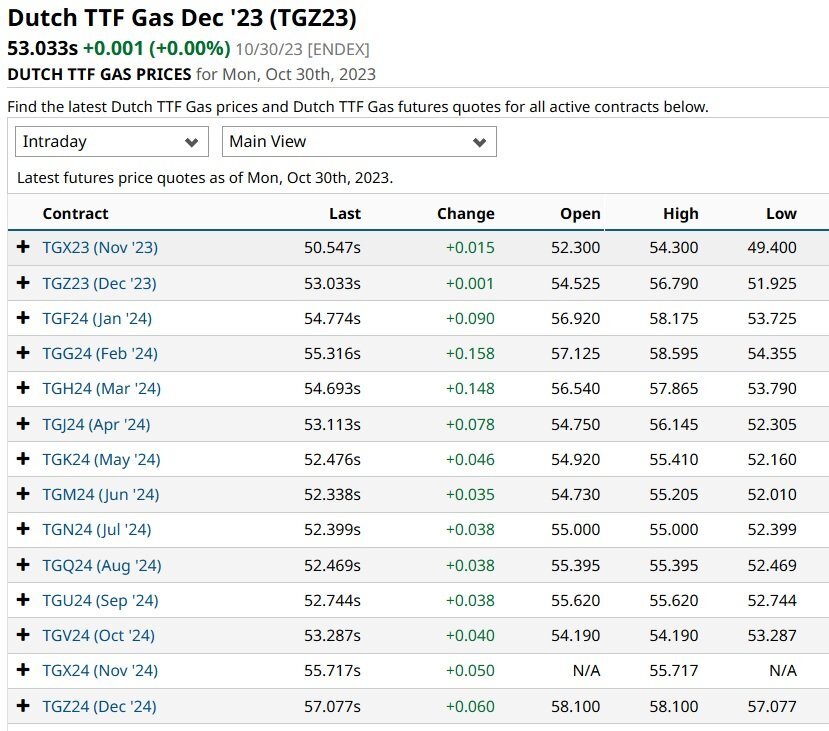Viewport: 829px width, 731px height.
Task: Sort table by Low column header
Action: pos(781,214)
